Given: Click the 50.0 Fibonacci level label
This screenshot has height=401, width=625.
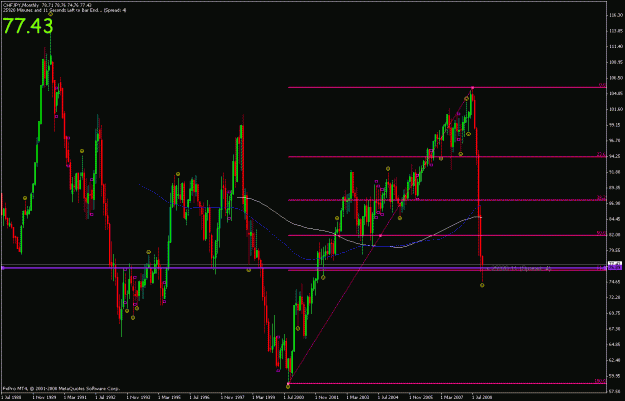Looking at the screenshot, I should pyautogui.click(x=601, y=233).
